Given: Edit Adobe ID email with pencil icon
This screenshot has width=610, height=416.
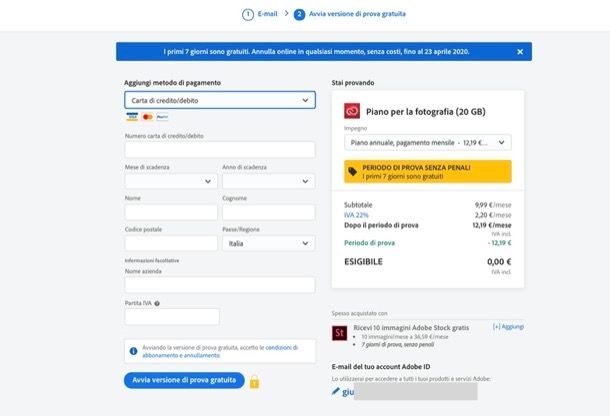Looking at the screenshot, I should [335, 391].
